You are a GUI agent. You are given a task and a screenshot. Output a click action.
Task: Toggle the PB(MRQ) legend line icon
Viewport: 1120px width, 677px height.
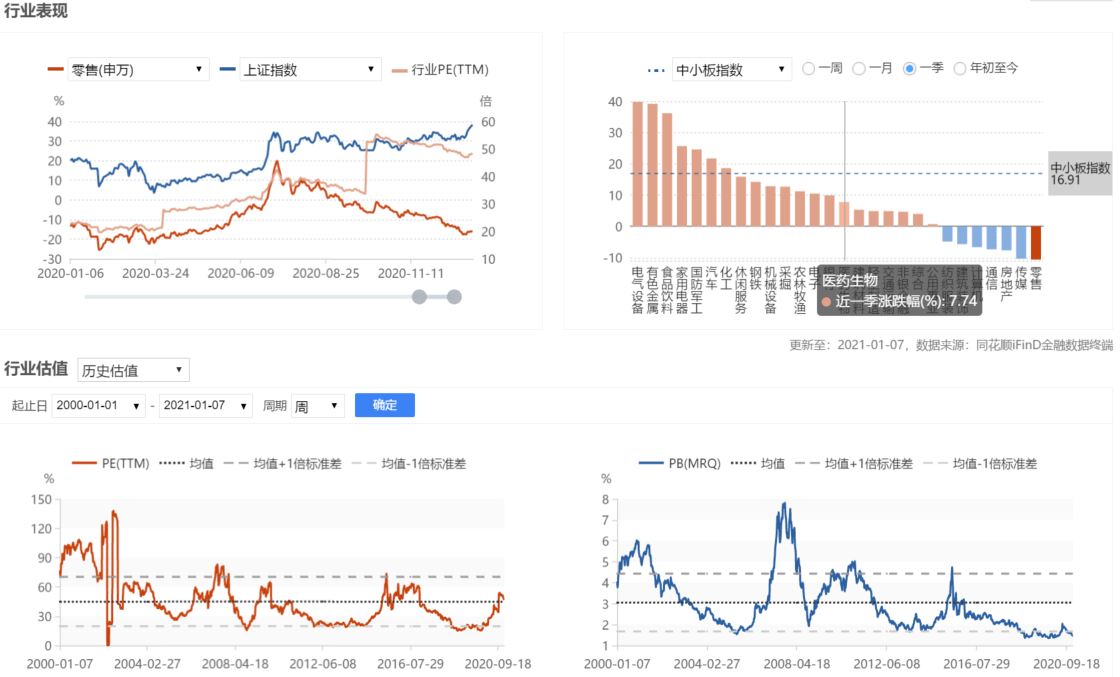[653, 464]
